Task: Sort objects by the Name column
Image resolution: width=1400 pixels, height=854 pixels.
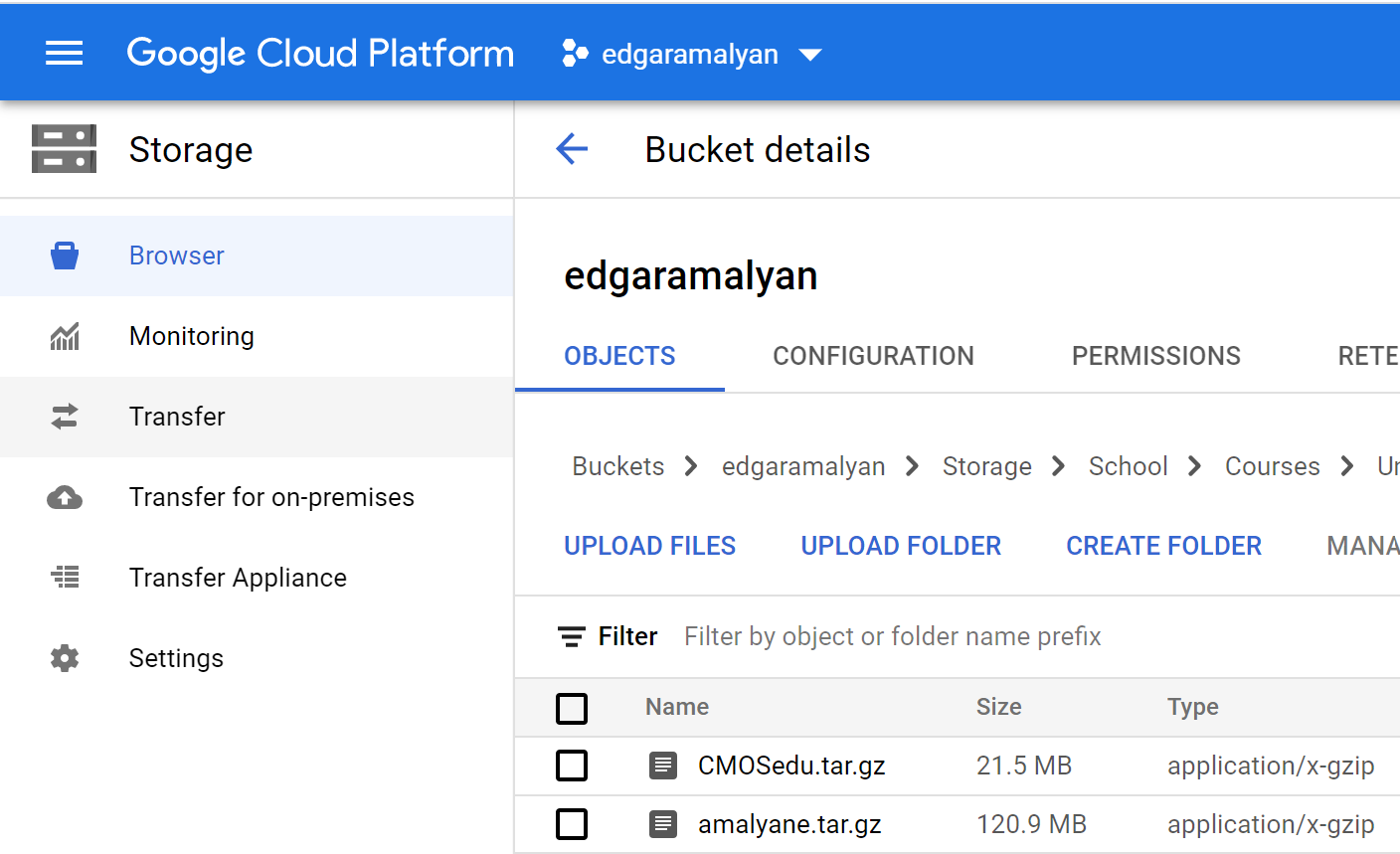Action: click(677, 707)
